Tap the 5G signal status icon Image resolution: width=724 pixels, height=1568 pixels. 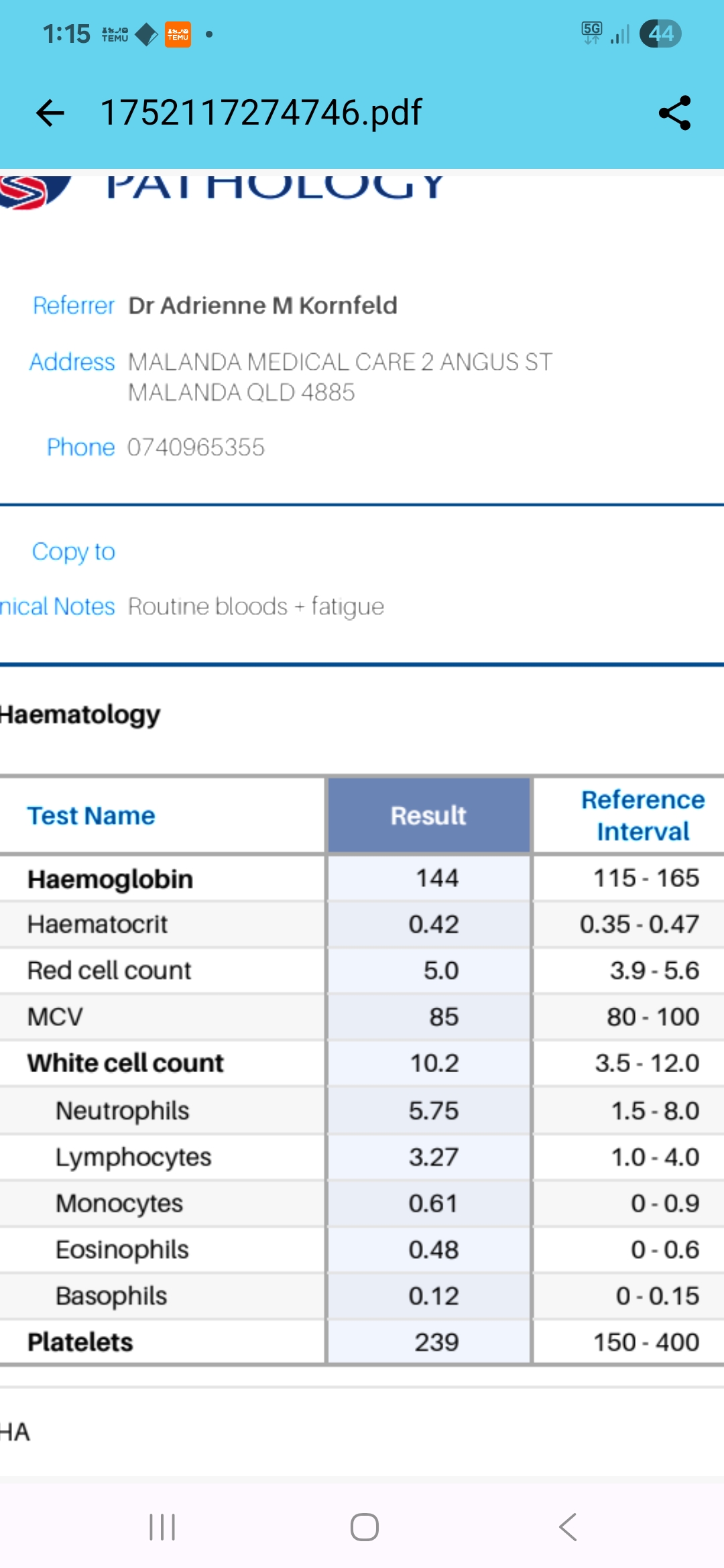coord(592,33)
